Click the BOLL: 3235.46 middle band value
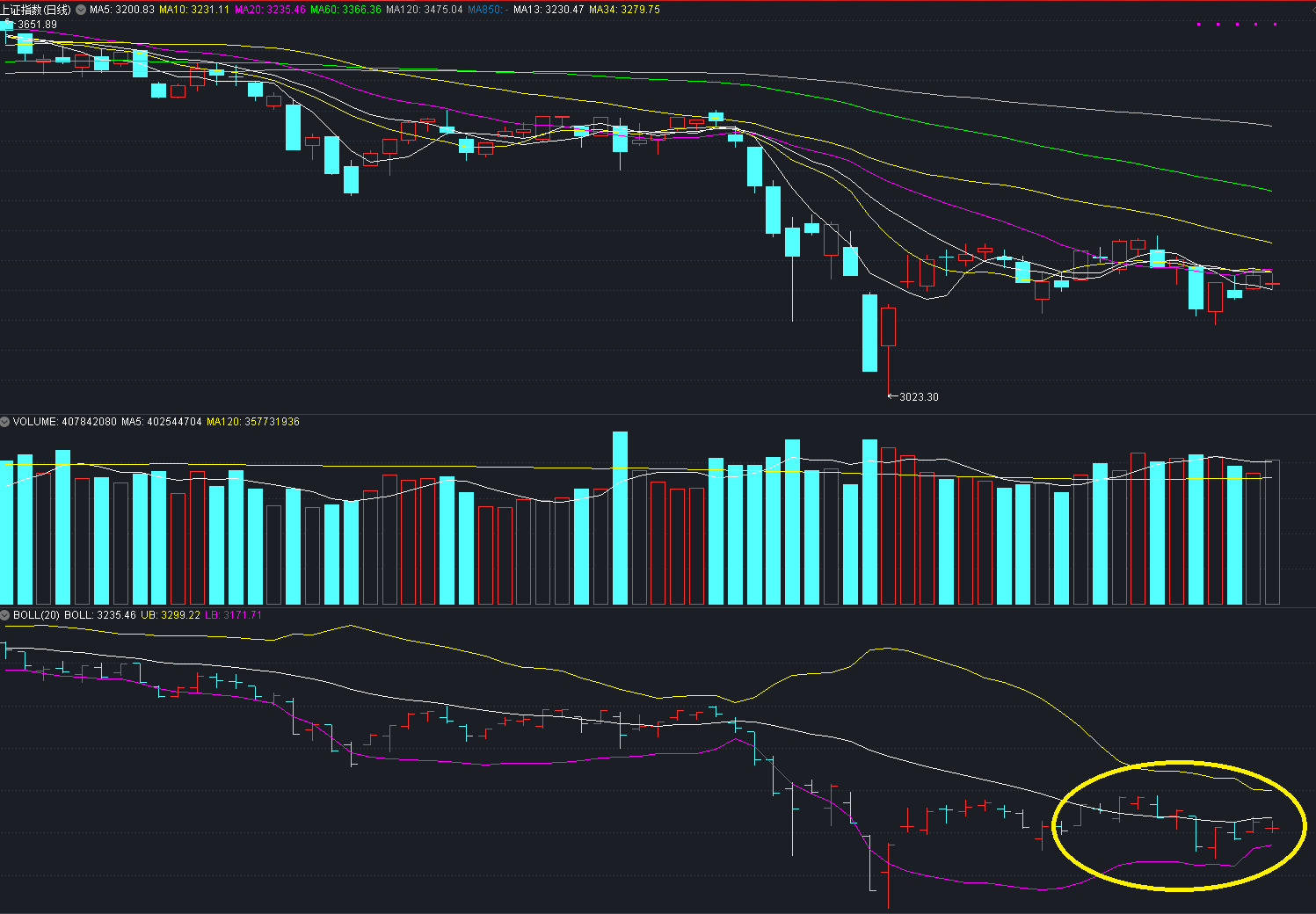The width and height of the screenshot is (1316, 914). pyautogui.click(x=100, y=615)
